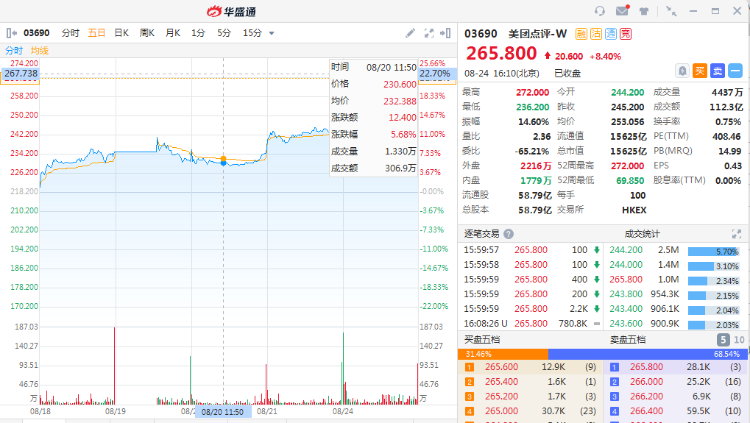750x423 pixels.
Task: Click the 15:59:57 tick trade row
Action: click(530, 250)
